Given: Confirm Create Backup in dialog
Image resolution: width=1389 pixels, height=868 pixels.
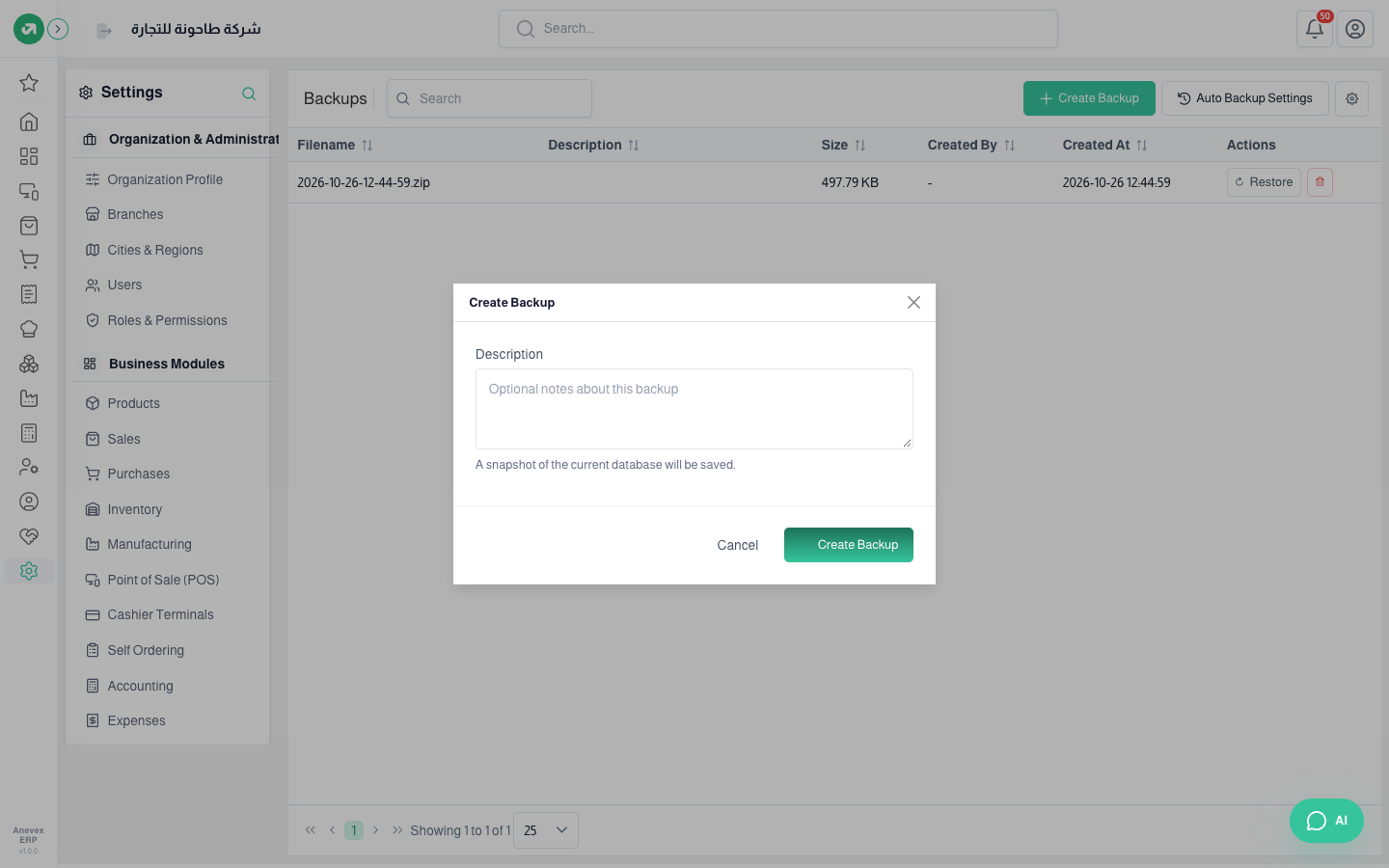Looking at the screenshot, I should coord(849,545).
